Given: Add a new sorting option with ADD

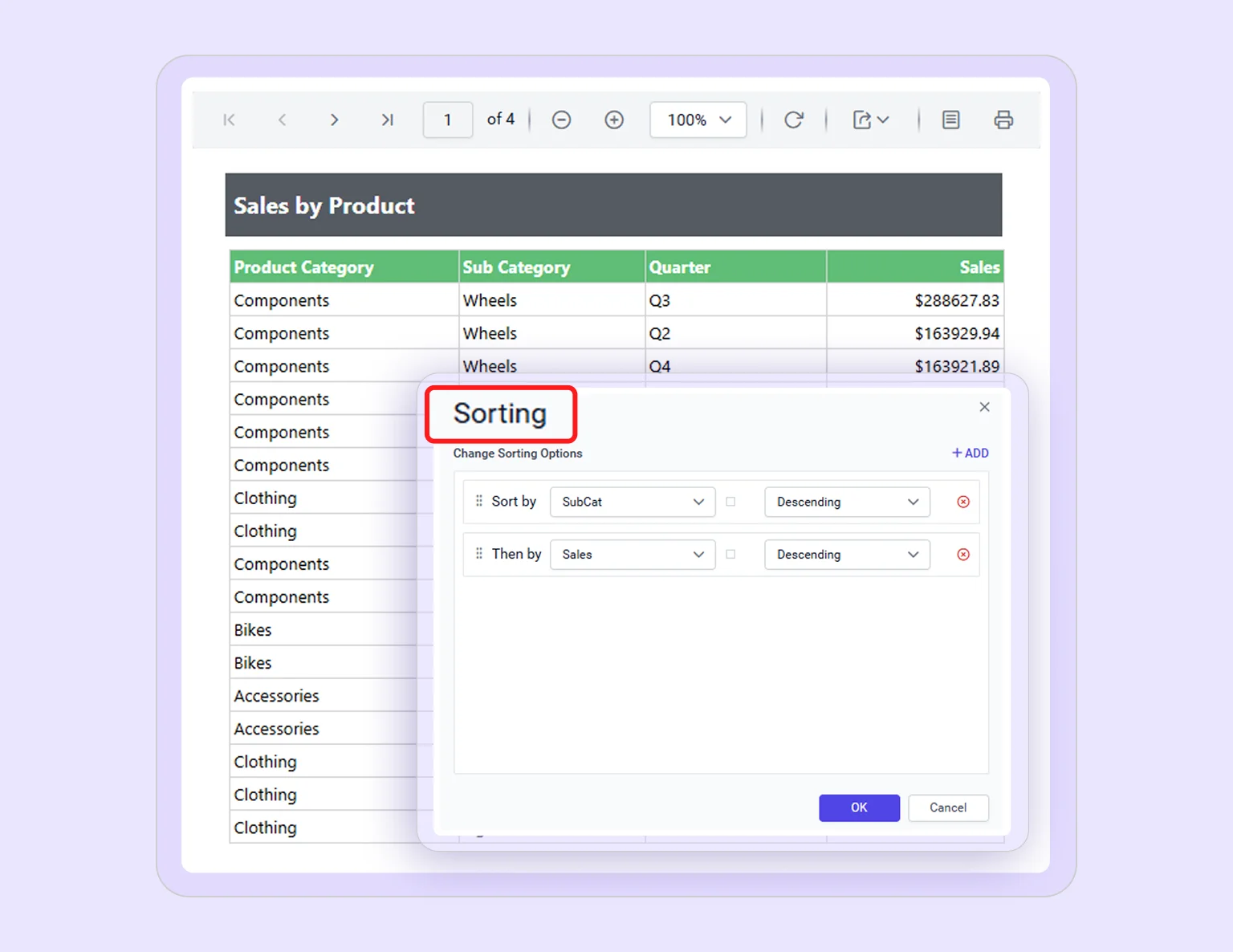Looking at the screenshot, I should click(x=970, y=453).
